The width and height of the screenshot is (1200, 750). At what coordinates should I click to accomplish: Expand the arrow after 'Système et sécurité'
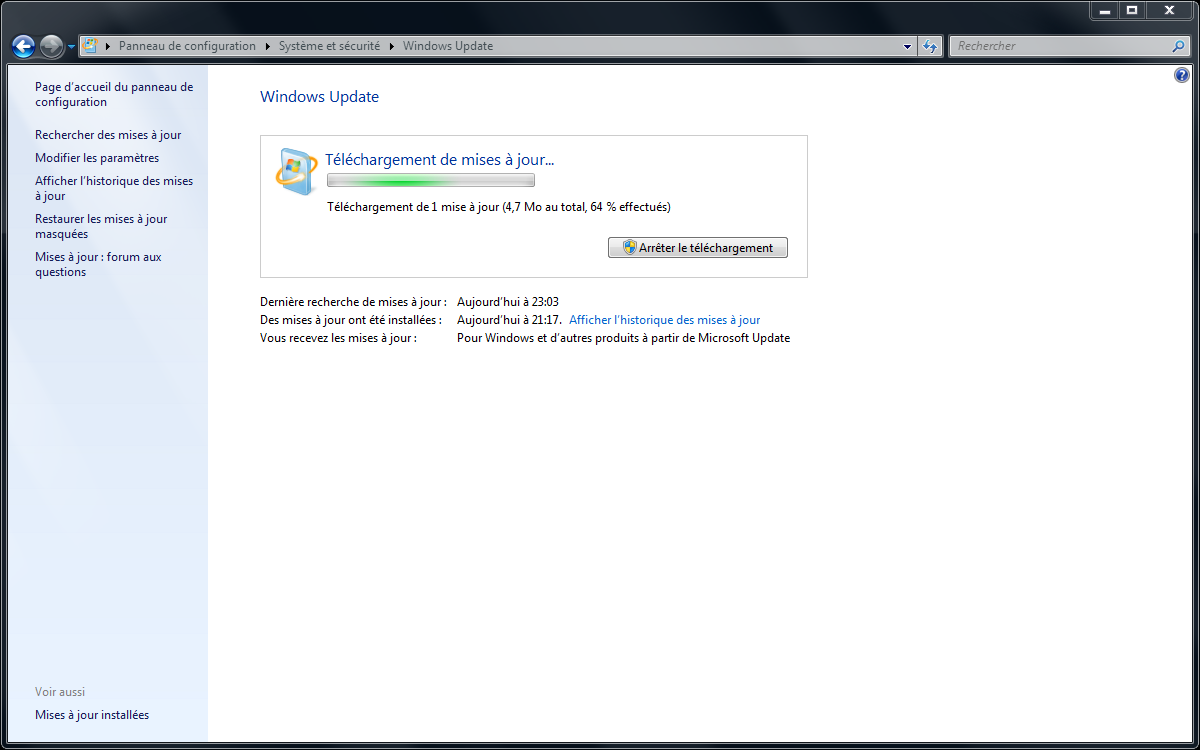(391, 46)
